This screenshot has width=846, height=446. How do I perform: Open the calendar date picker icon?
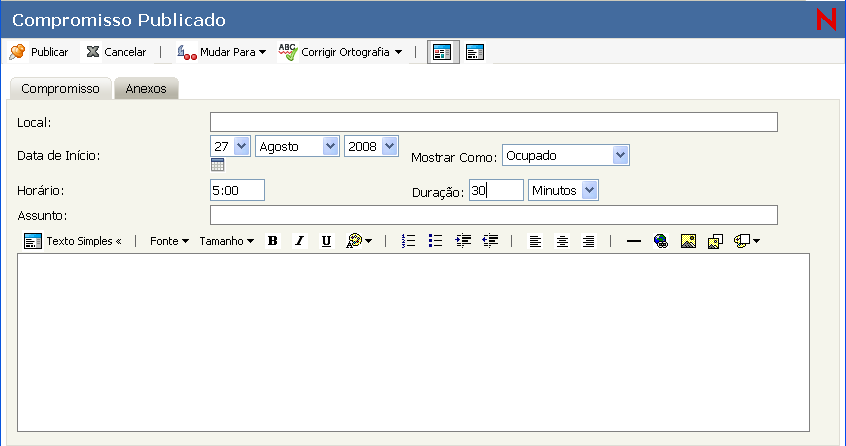coord(217,165)
